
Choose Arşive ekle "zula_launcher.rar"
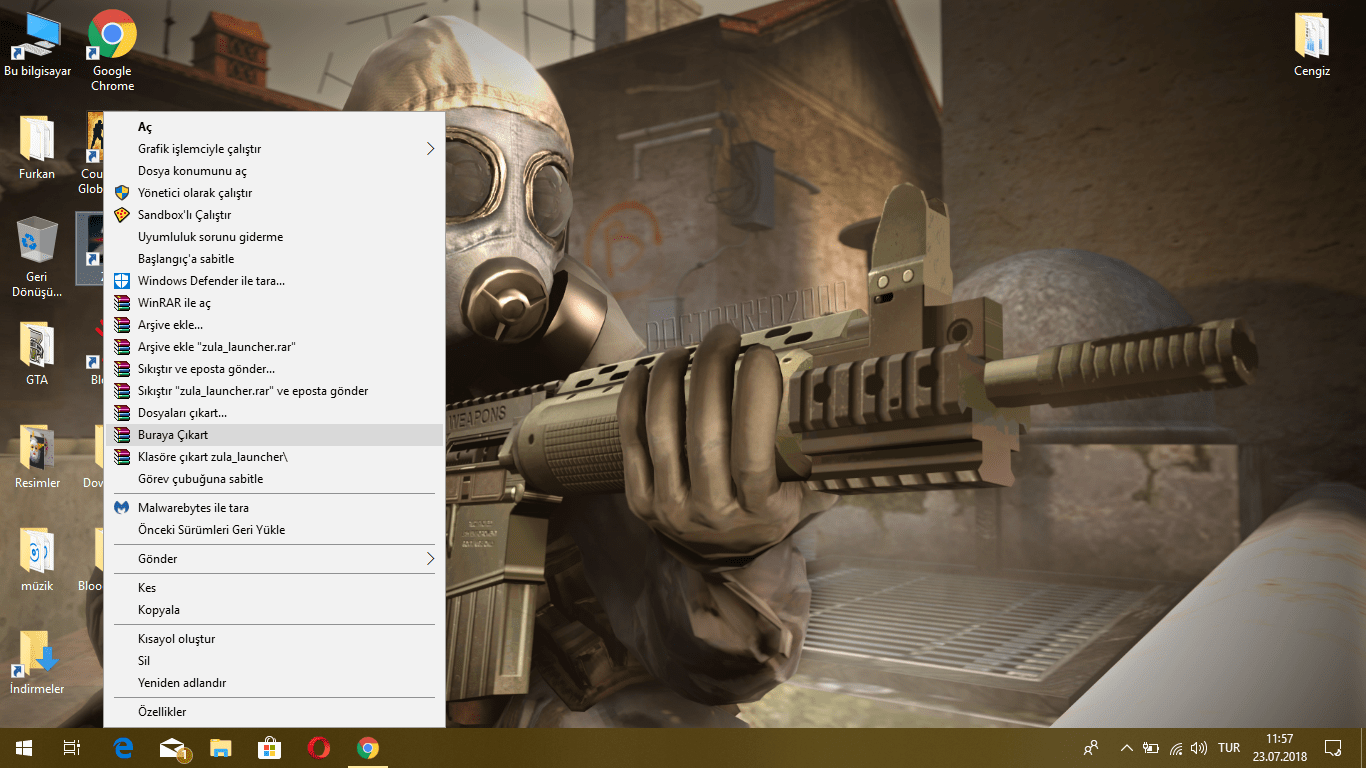coord(274,347)
